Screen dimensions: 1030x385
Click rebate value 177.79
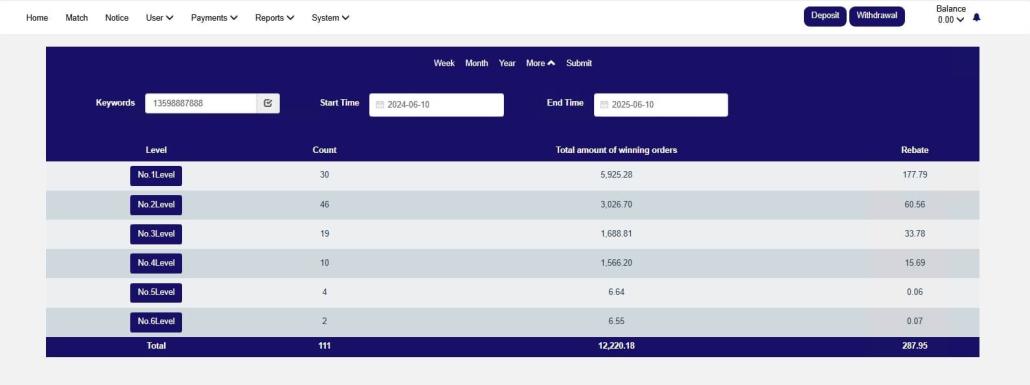pyautogui.click(x=915, y=175)
